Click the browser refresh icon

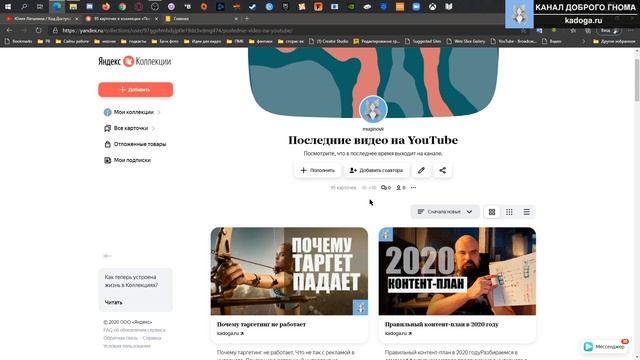[38, 31]
